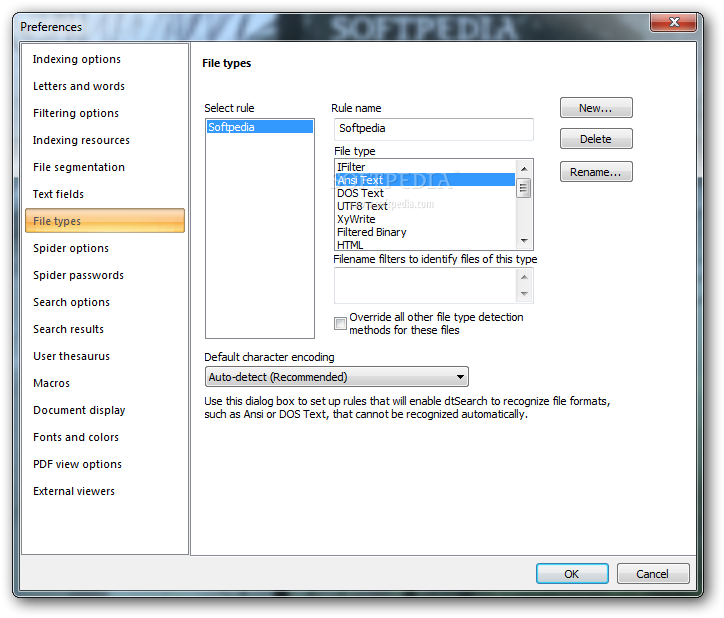The width and height of the screenshot is (724, 618).
Task: Choose DOS Text file type
Action: (425, 193)
